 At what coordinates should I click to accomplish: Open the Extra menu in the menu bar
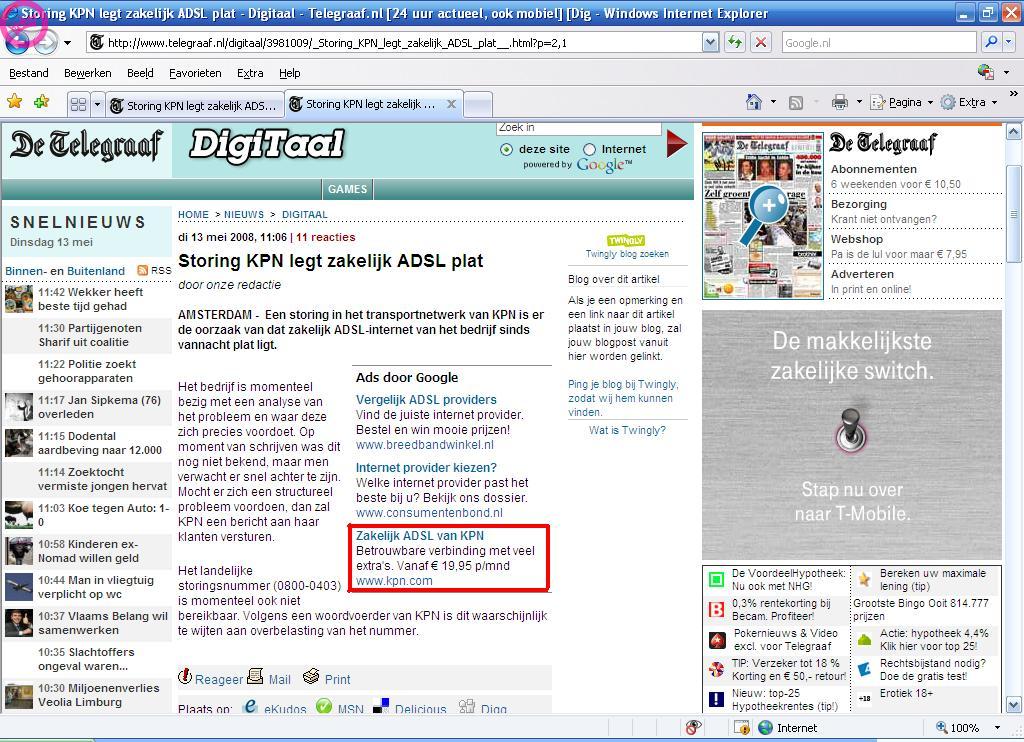(250, 73)
